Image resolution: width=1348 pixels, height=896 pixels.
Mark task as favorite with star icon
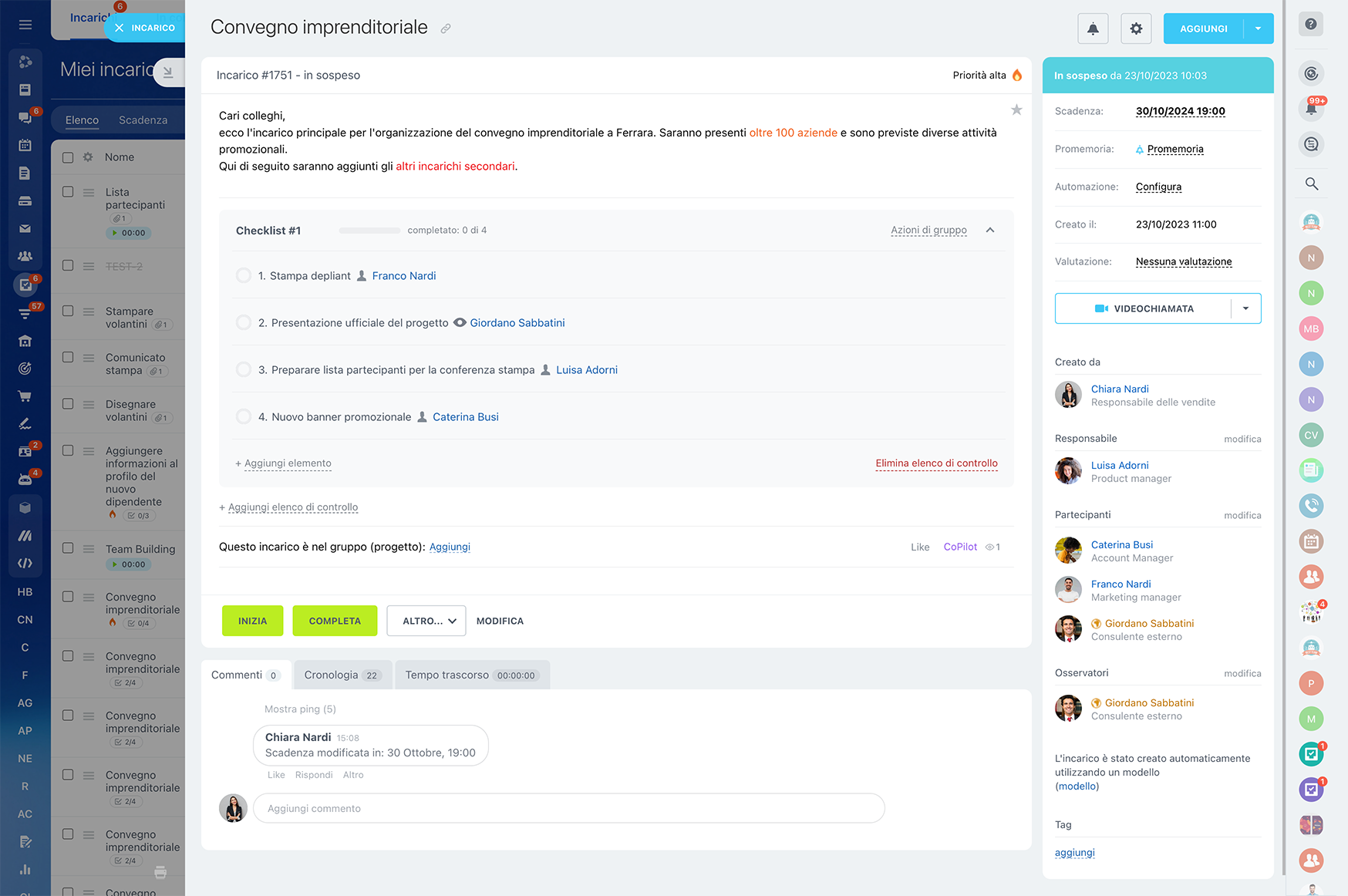click(1016, 110)
